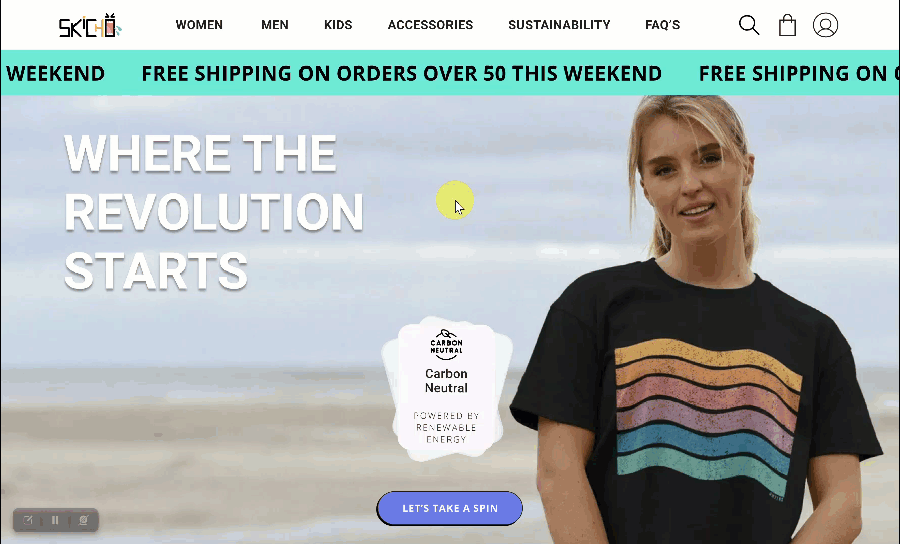
Task: Click the Carbon Neutral badge emblem
Action: tap(447, 344)
